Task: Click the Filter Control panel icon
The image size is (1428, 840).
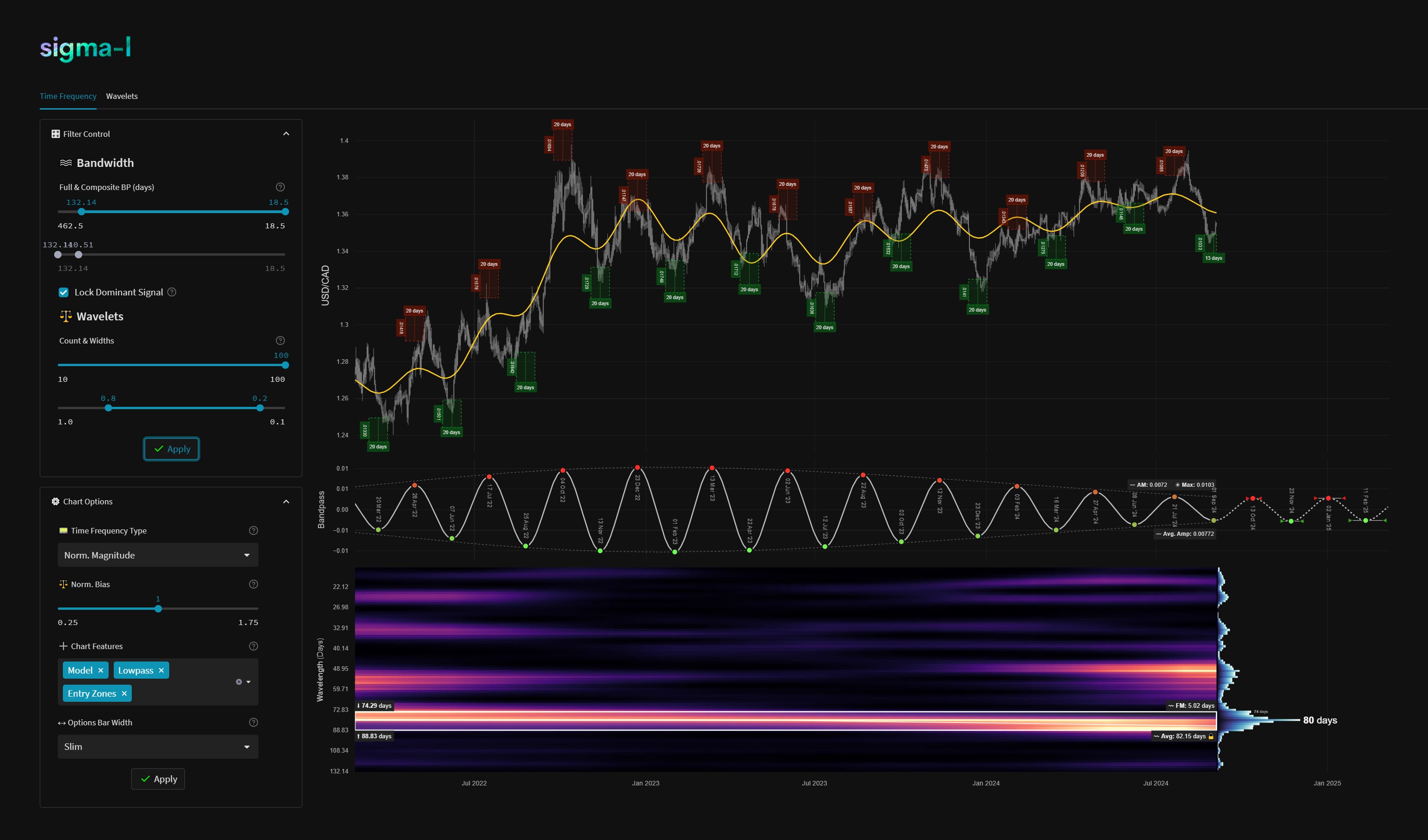Action: 55,134
